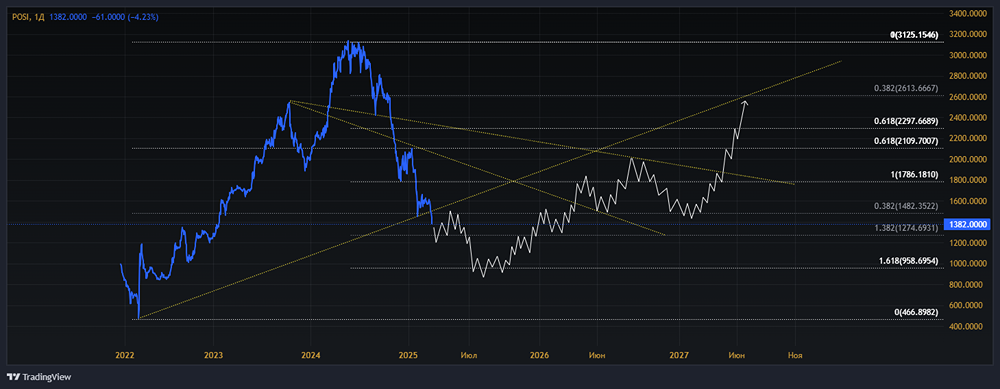Select Fibonacci label 1.618(958.6954)
Viewport: 1000px width, 389px height.
click(908, 261)
